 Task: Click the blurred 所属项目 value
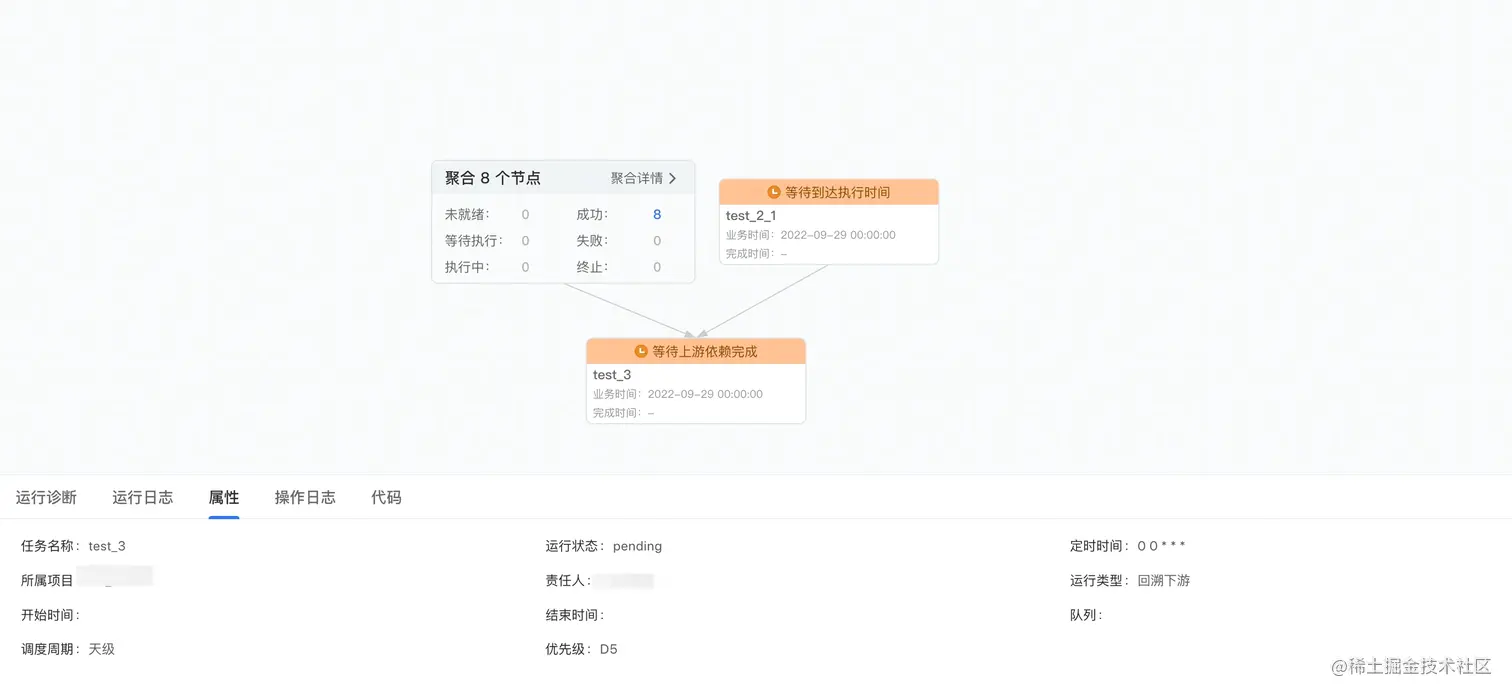pos(115,577)
